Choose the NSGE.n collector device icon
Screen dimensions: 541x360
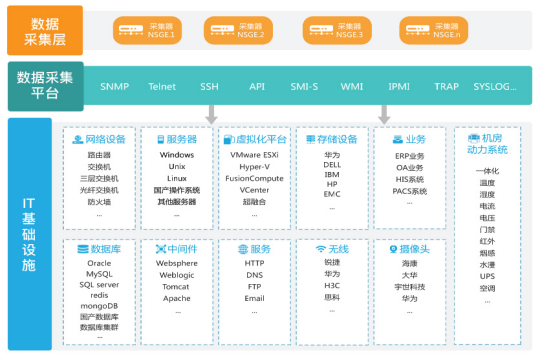coord(417,30)
